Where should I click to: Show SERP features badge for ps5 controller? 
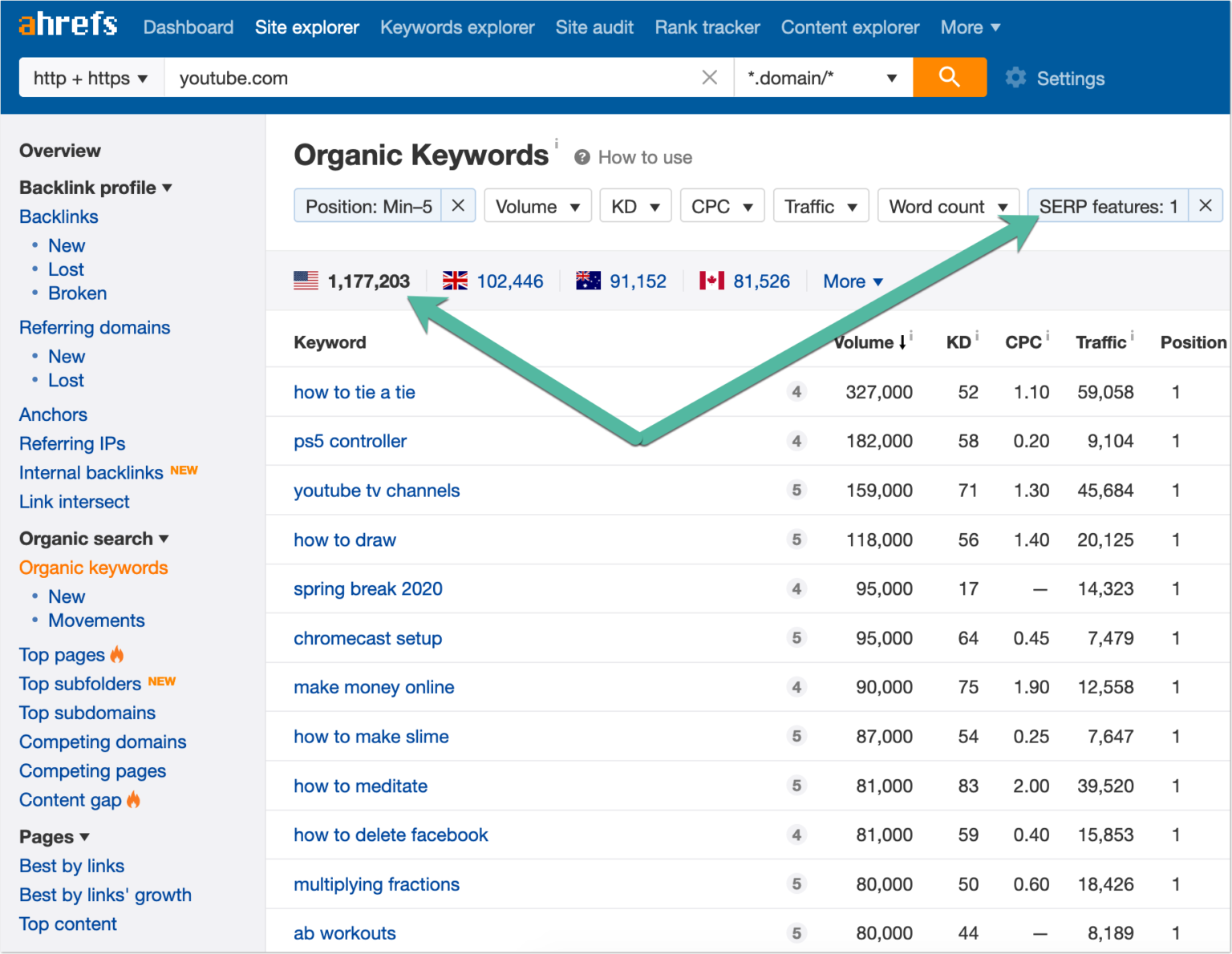[796, 441]
